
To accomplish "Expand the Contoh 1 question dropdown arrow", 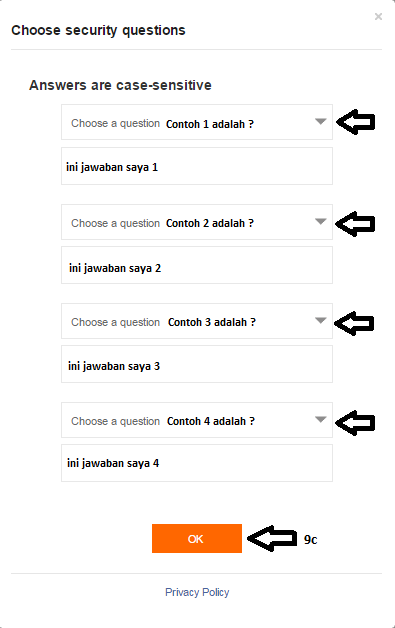I will 320,121.
